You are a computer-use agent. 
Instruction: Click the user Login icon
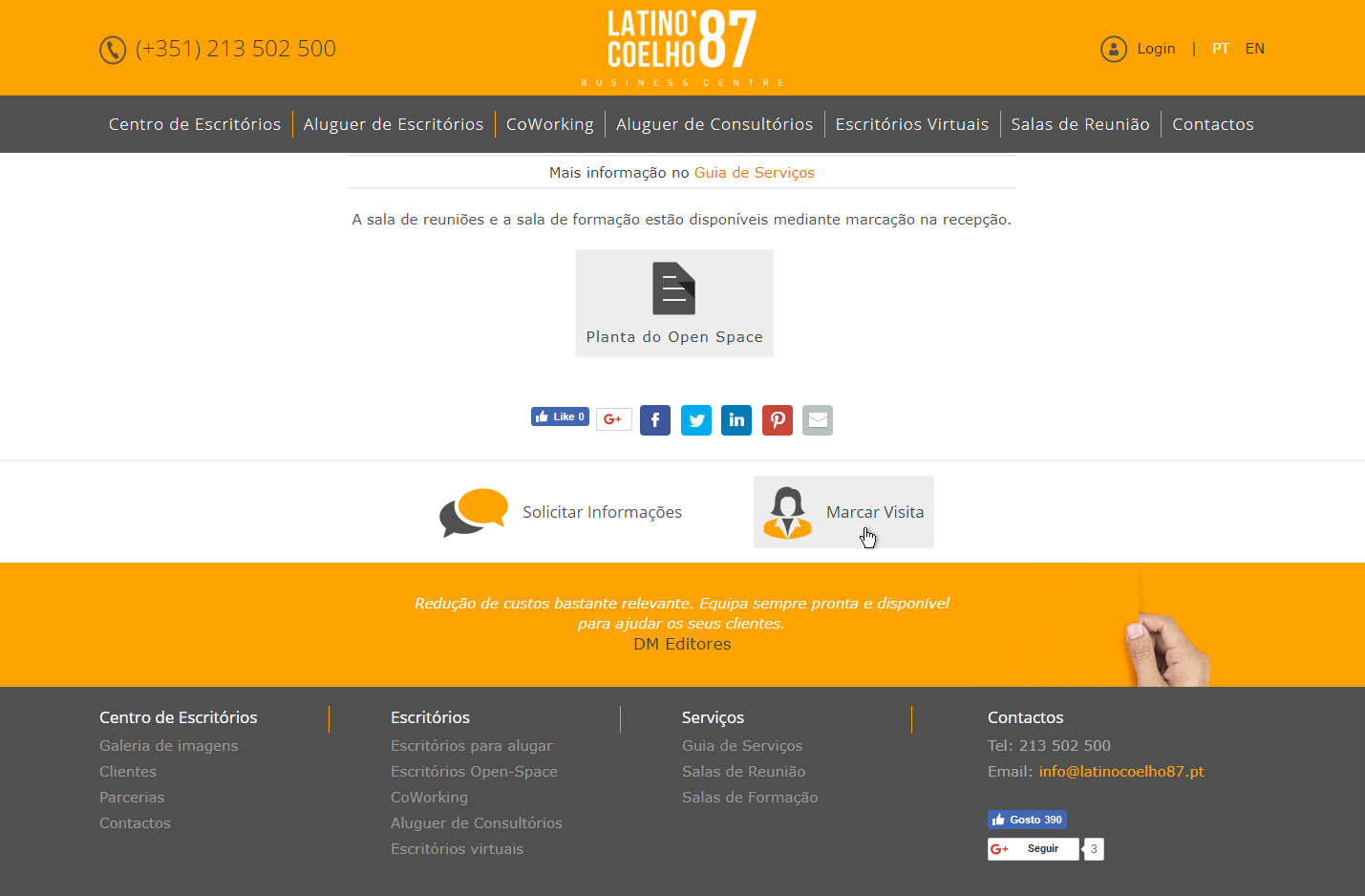point(1113,49)
